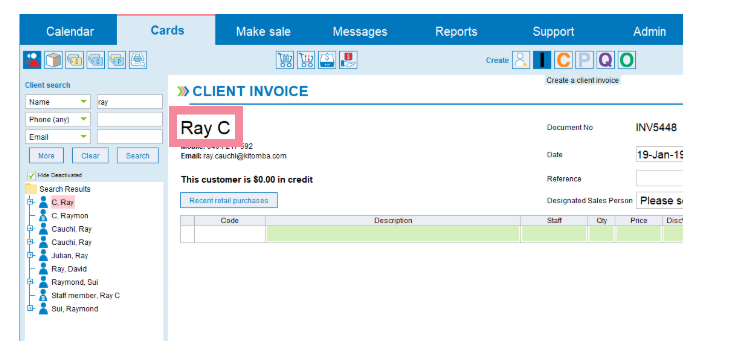750x363 pixels.
Task: Expand the Sui, Raymond tree node
Action: click(30, 308)
